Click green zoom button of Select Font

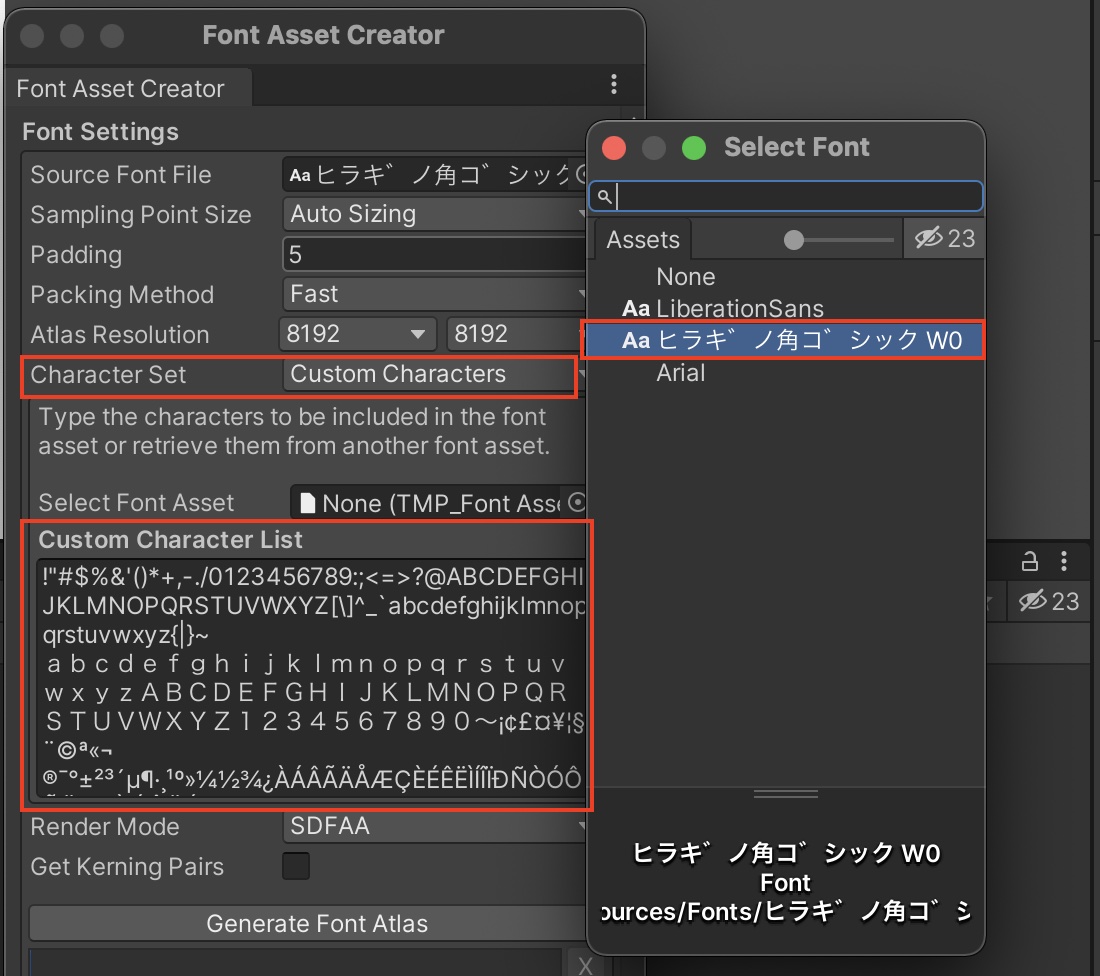(x=694, y=148)
